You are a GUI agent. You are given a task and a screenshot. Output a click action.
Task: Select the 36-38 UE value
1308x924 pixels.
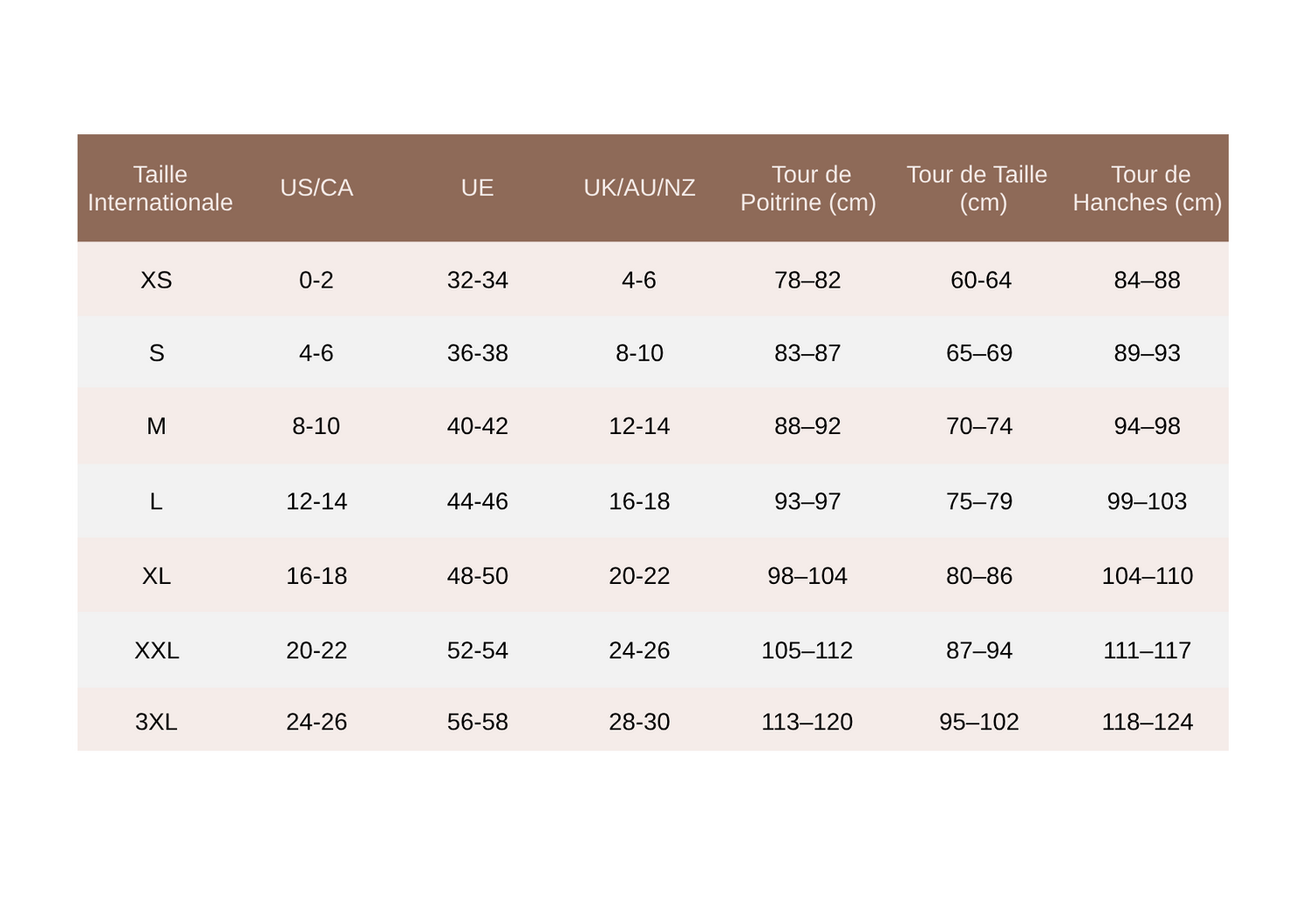tap(477, 353)
